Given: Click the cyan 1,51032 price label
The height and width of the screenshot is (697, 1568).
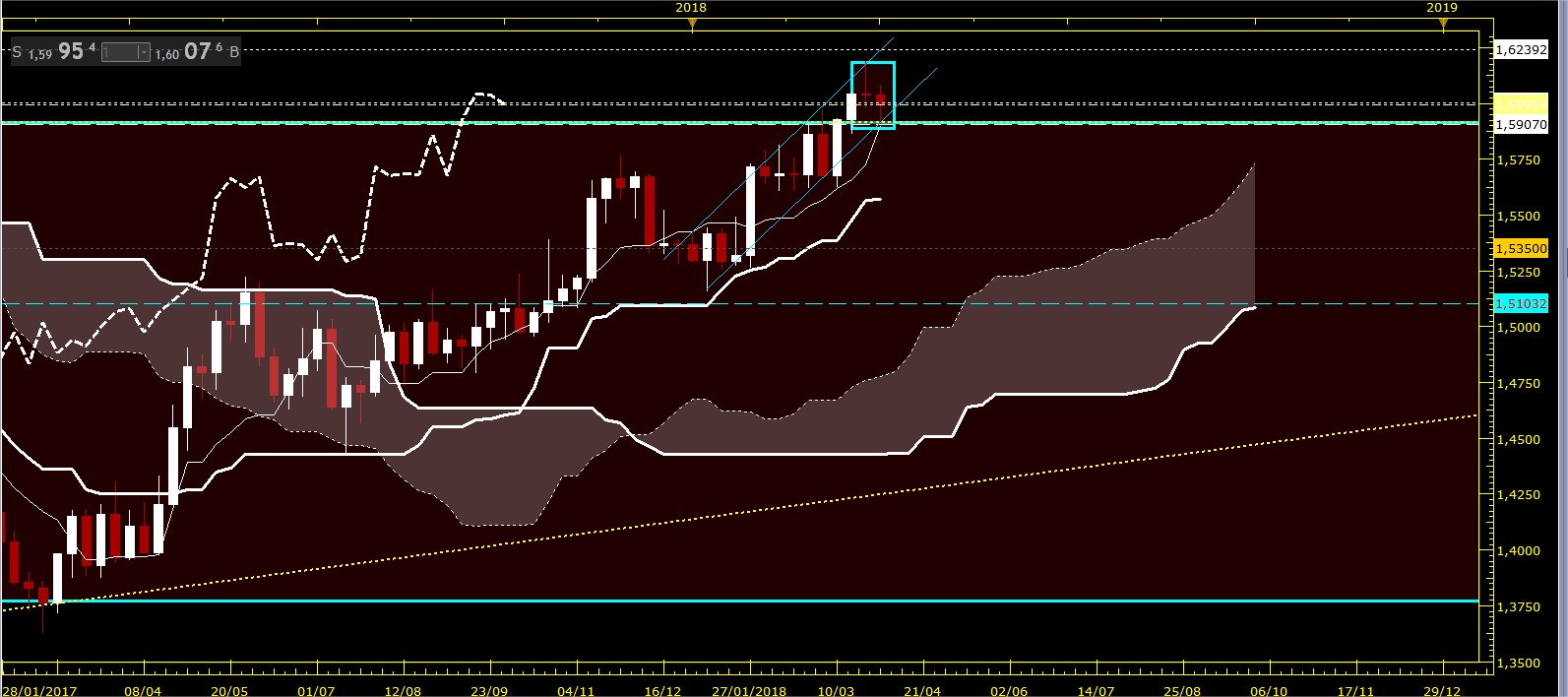Looking at the screenshot, I should pos(1521,304).
